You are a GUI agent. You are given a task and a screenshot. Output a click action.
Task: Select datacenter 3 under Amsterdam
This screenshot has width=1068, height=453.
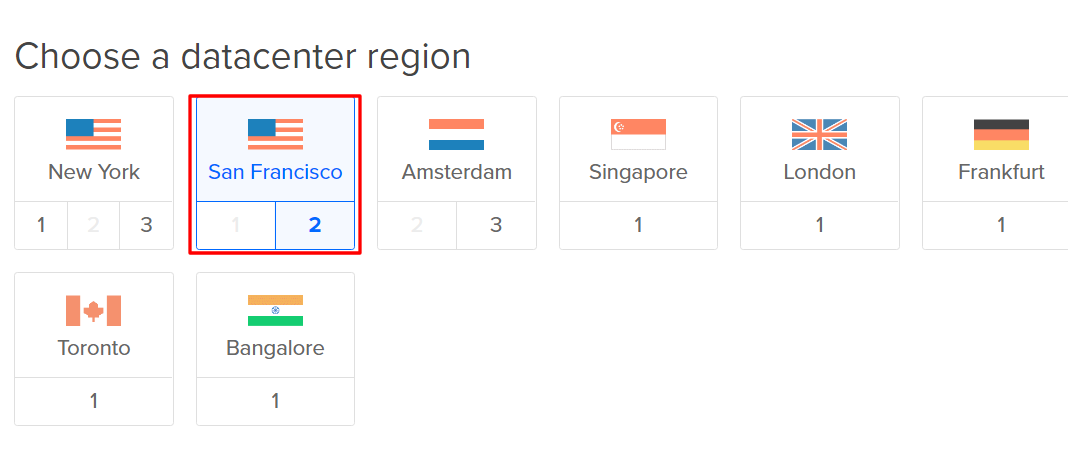496,225
